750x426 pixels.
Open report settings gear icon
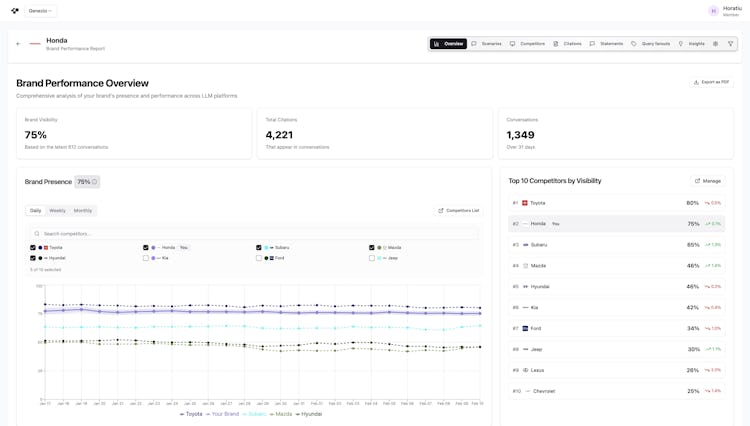(x=716, y=44)
